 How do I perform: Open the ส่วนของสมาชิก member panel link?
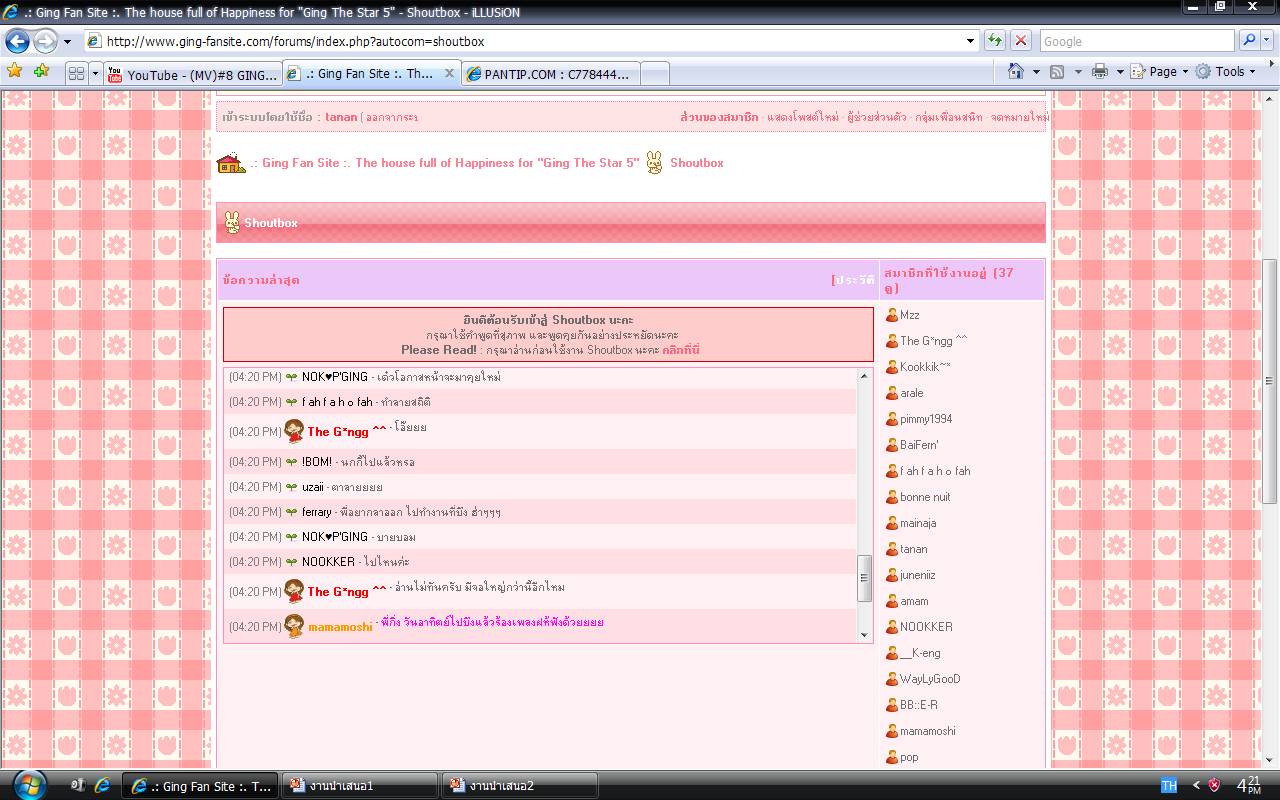(x=719, y=117)
